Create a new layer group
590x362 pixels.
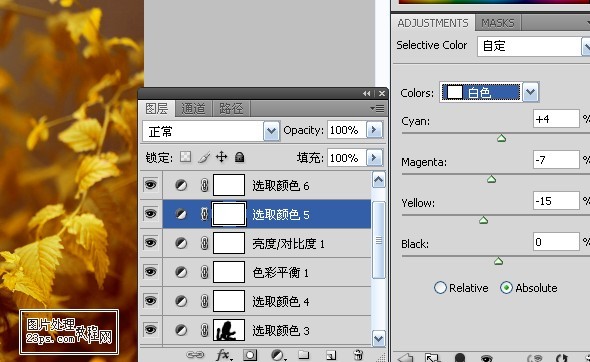[x=304, y=354]
